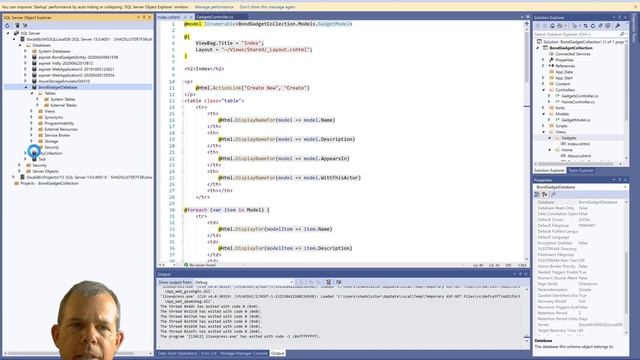Clear all output with the clear icon

click(328, 282)
